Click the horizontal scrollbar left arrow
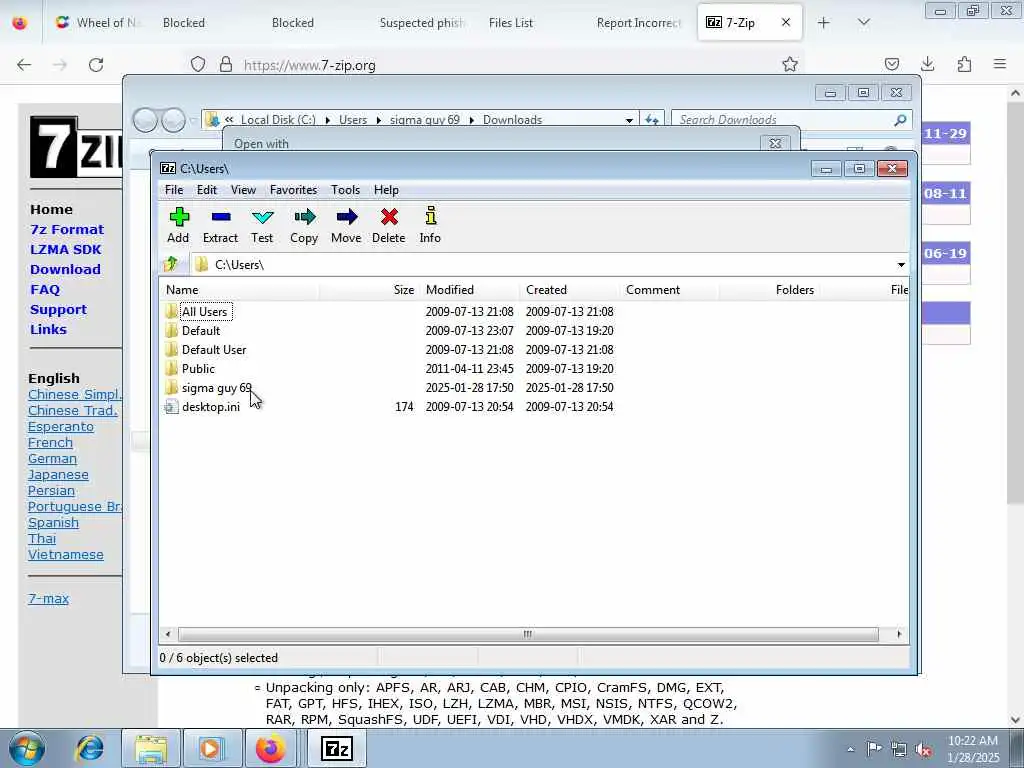 click(168, 634)
